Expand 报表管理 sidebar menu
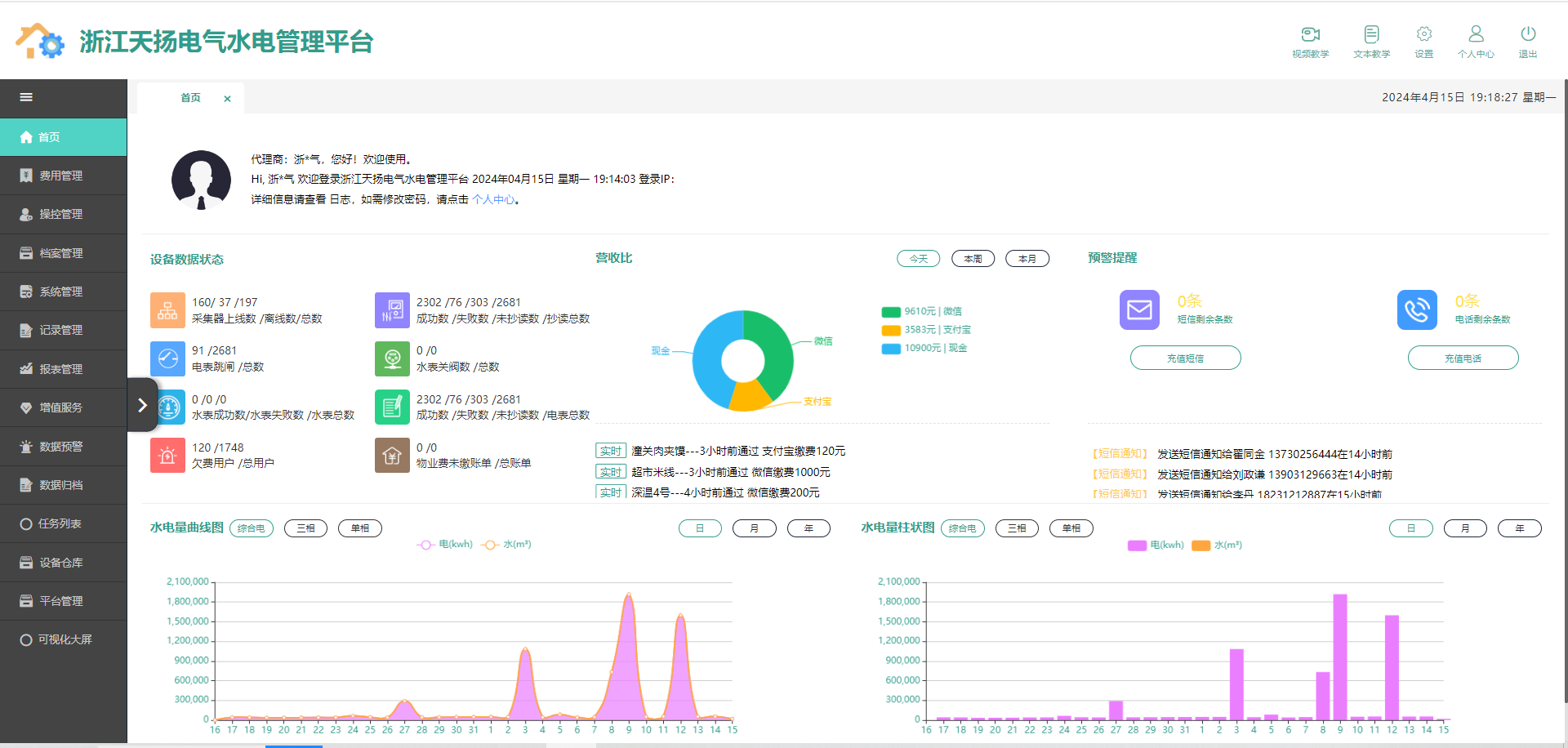The width and height of the screenshot is (1568, 748). [x=62, y=369]
